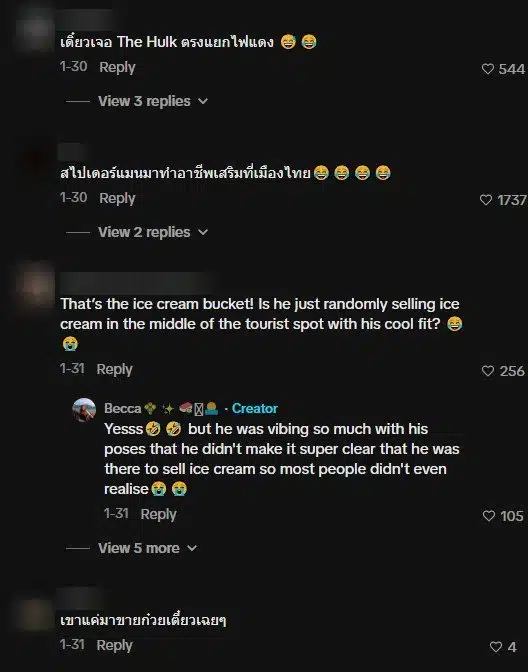Expand View 2 replies thread
The height and width of the screenshot is (672, 528).
tap(144, 232)
